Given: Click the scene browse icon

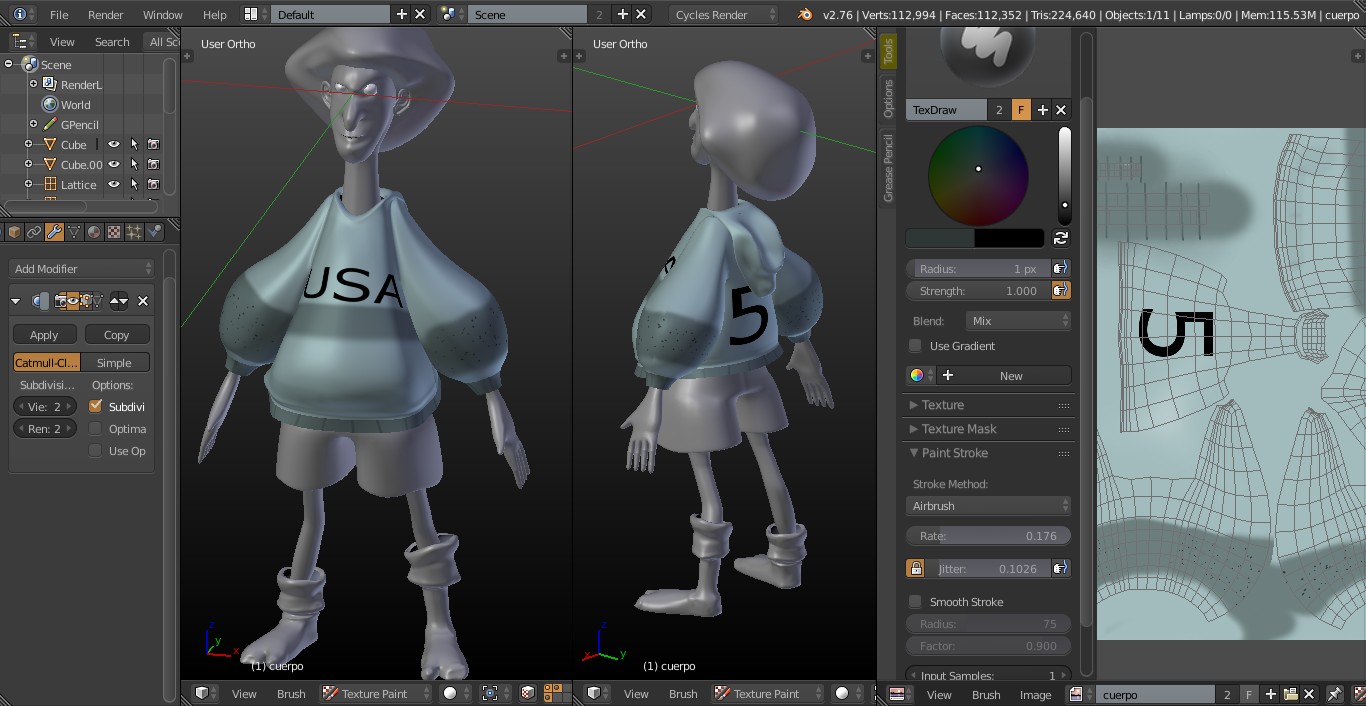Looking at the screenshot, I should point(451,14).
